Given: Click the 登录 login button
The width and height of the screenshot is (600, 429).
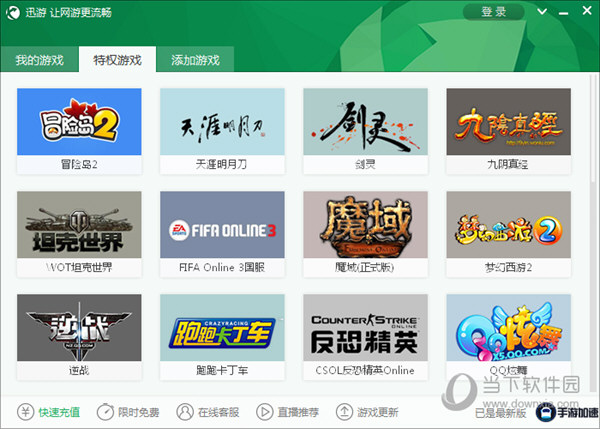Looking at the screenshot, I should coord(494,12).
